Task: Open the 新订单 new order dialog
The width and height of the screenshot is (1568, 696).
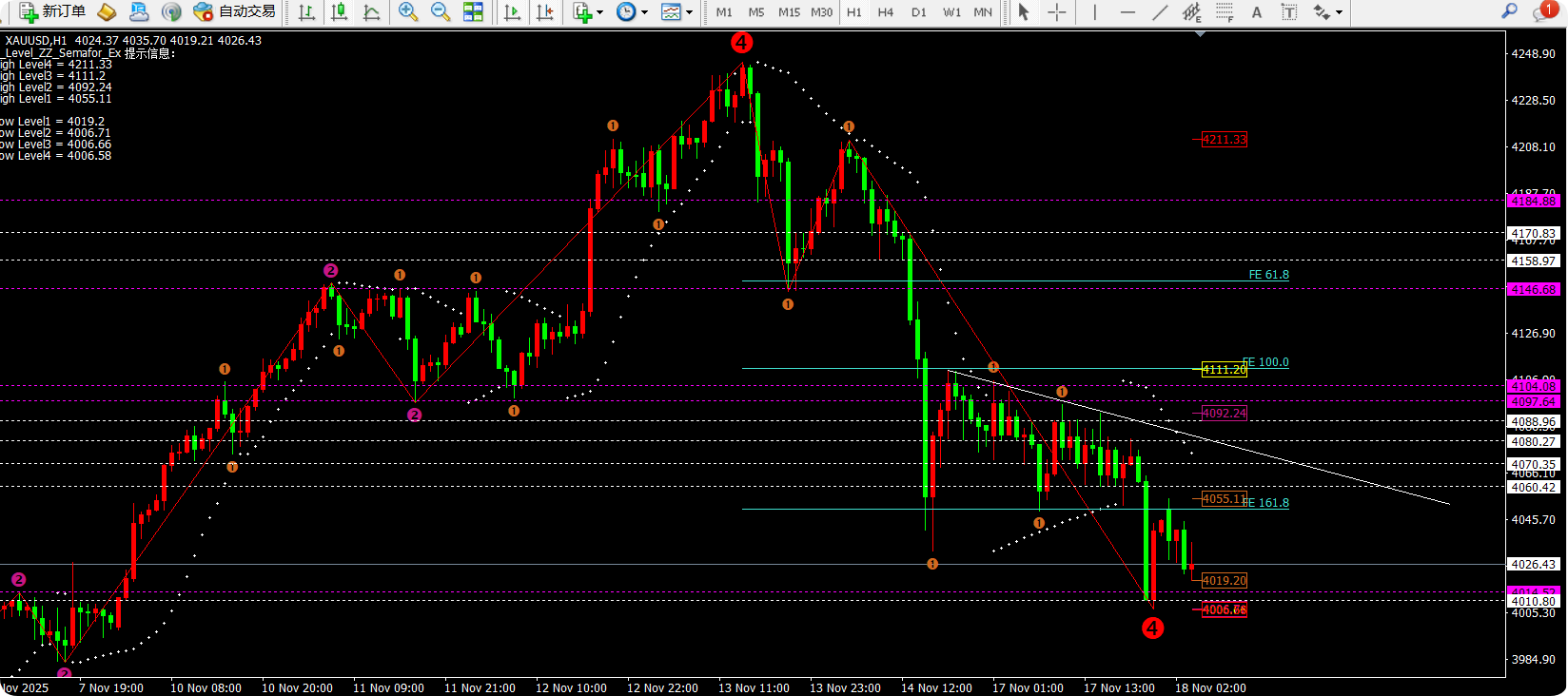Action: coord(52,11)
